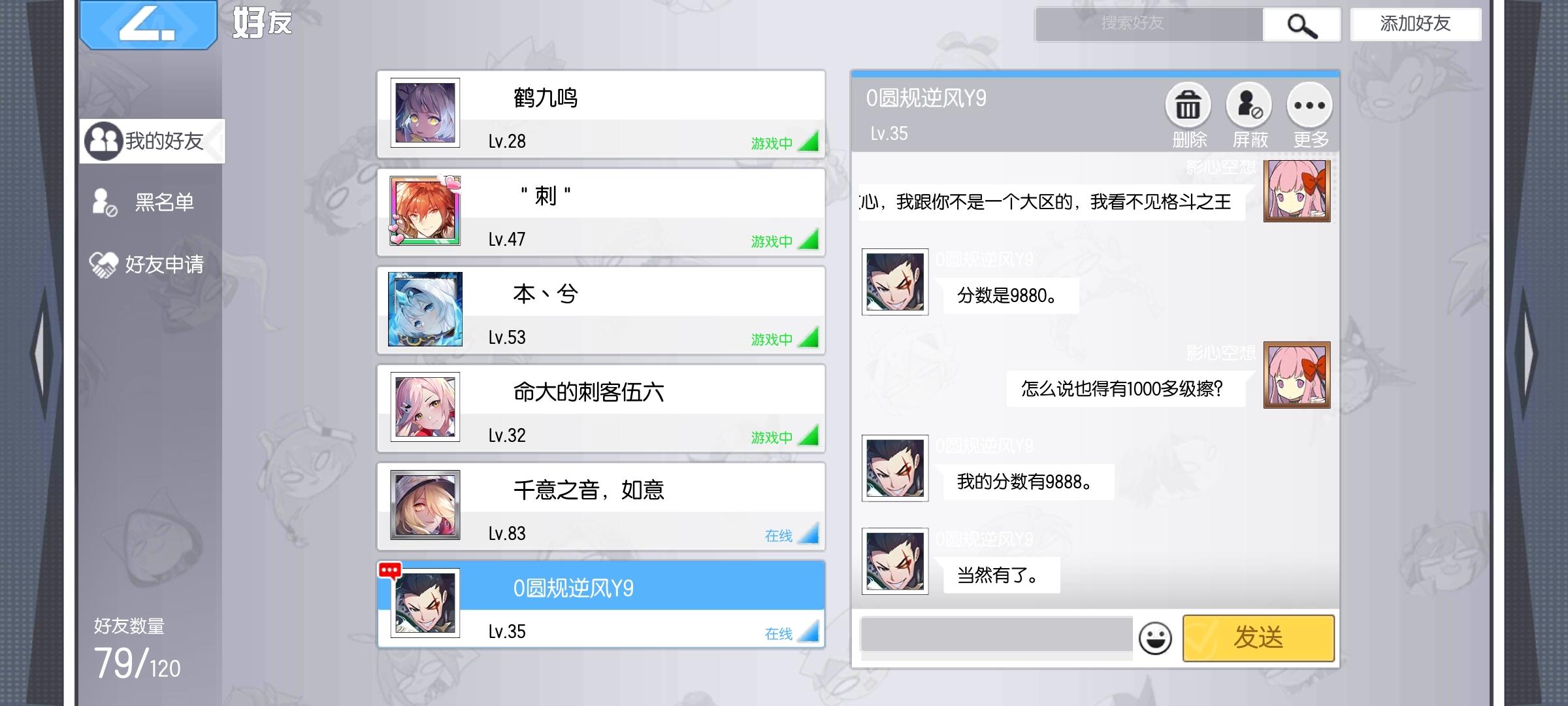This screenshot has width=1568, height=706.
Task: Open the 更多 three-dots menu
Action: tap(1309, 105)
